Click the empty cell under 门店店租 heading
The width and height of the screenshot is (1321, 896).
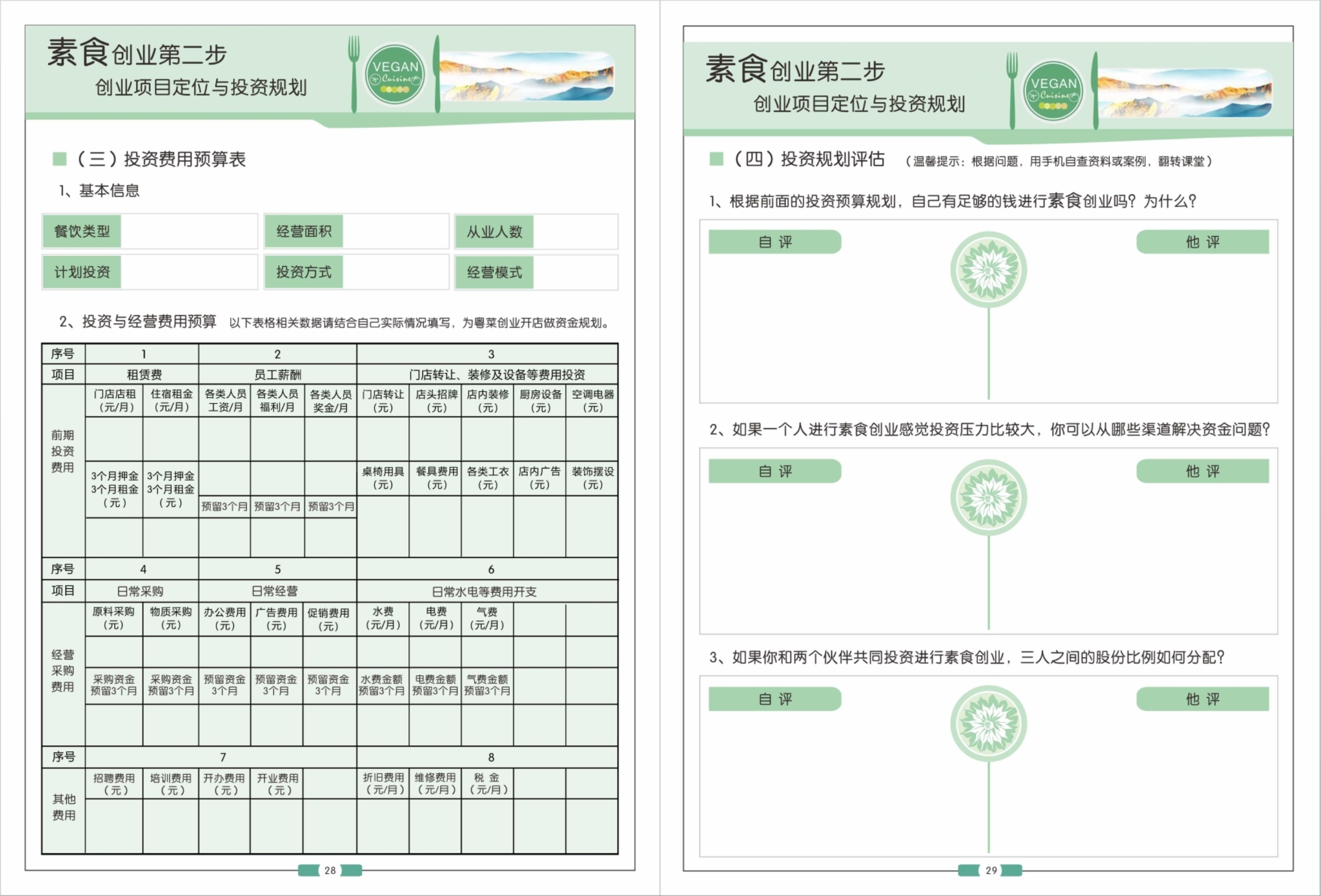pos(114,439)
